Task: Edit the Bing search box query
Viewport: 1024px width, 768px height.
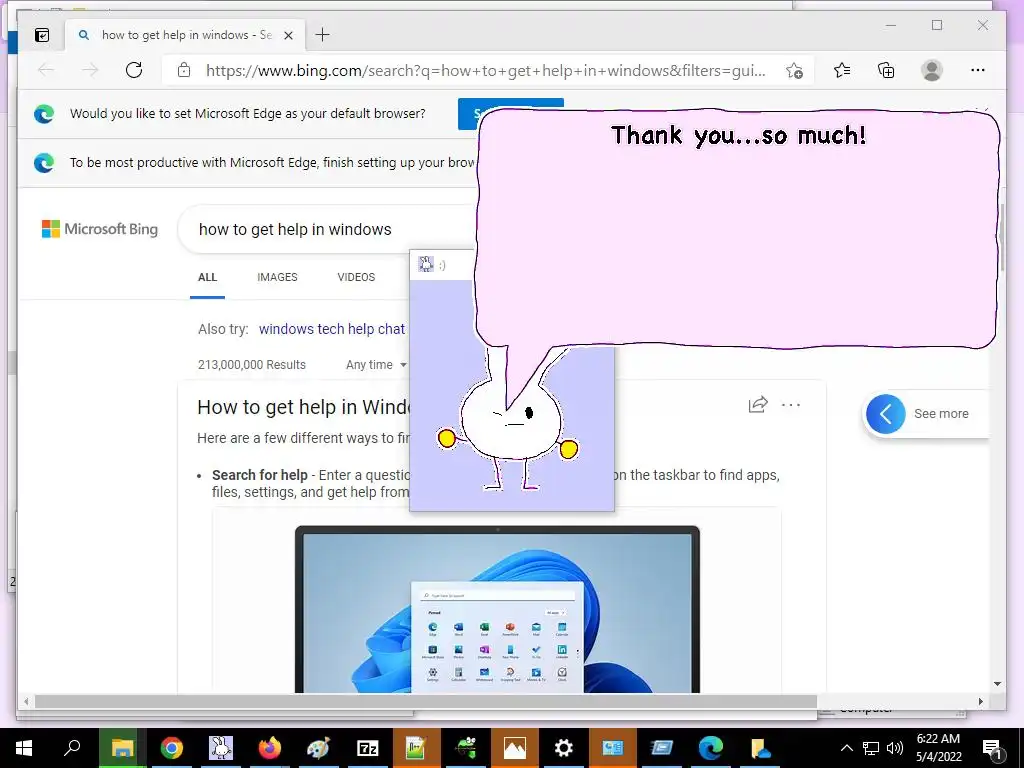Action: [x=327, y=229]
